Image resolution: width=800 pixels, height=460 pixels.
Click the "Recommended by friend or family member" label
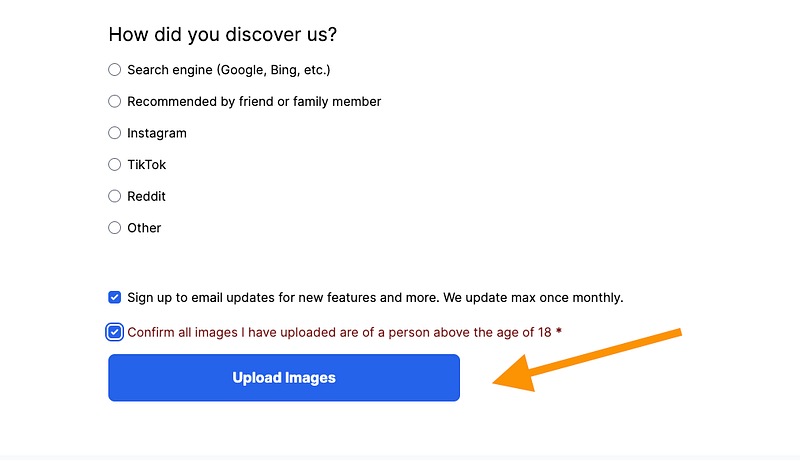[x=254, y=101]
